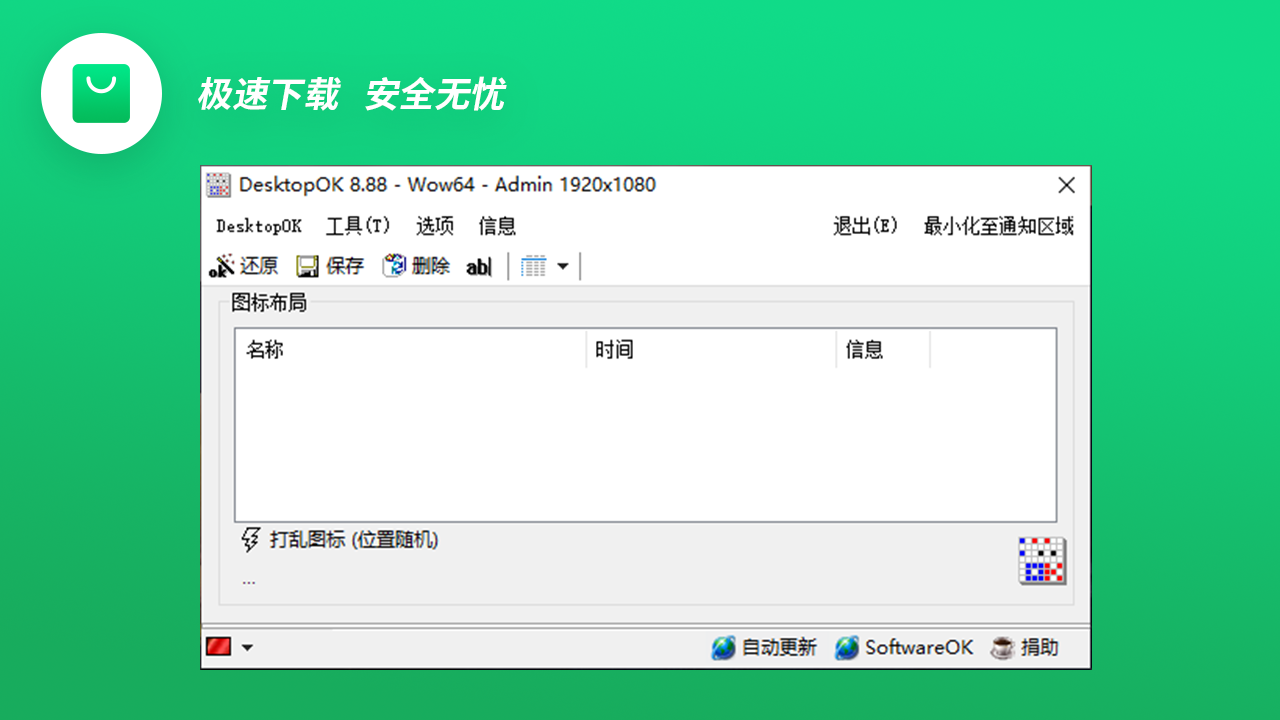This screenshot has width=1280, height=720.
Task: Click 自动更新 link
Action: pos(779,648)
